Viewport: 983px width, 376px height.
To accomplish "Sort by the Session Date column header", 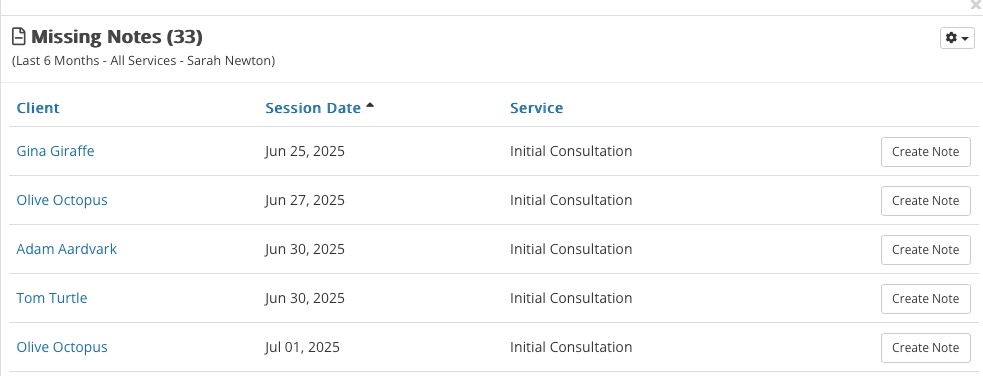I will (x=313, y=108).
